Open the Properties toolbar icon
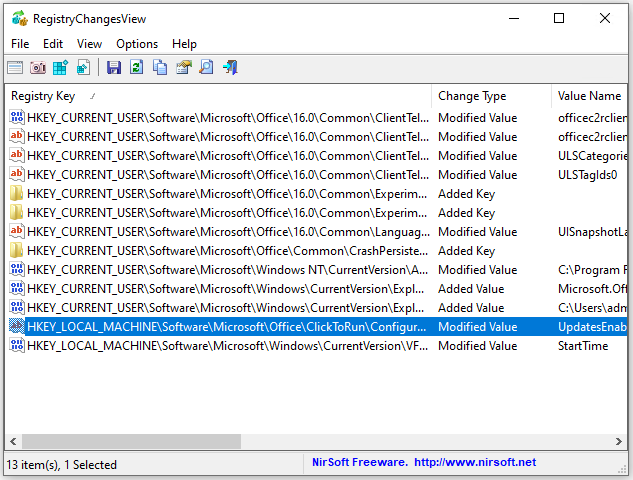 (183, 68)
